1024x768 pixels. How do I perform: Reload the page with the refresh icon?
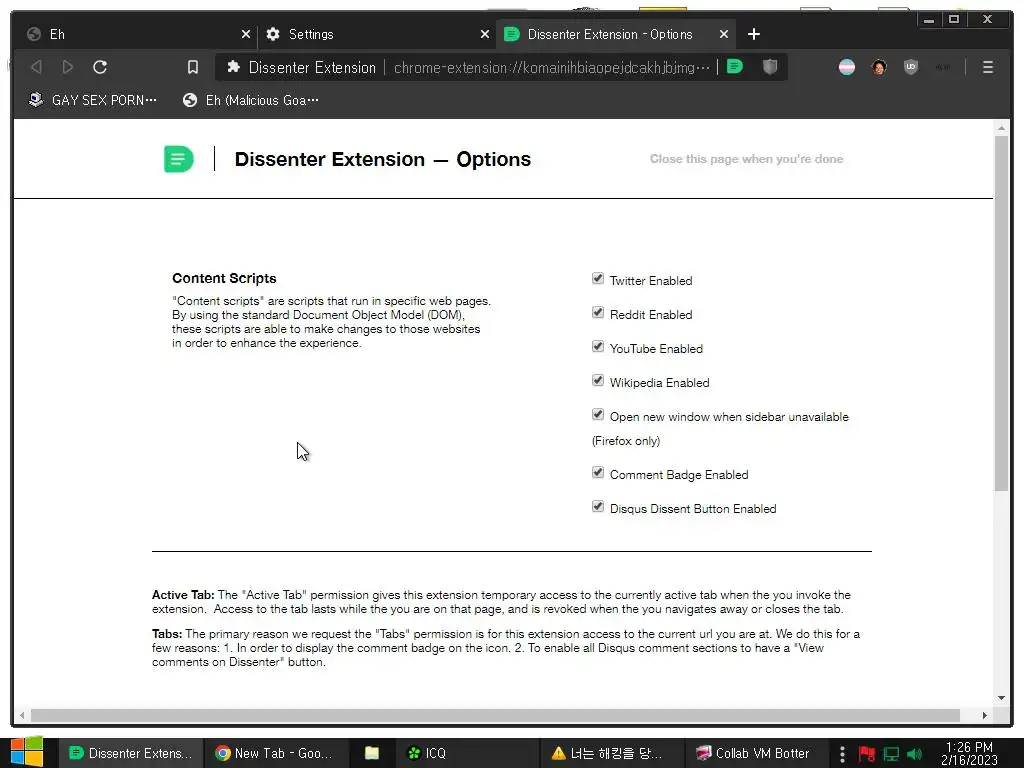[x=100, y=67]
